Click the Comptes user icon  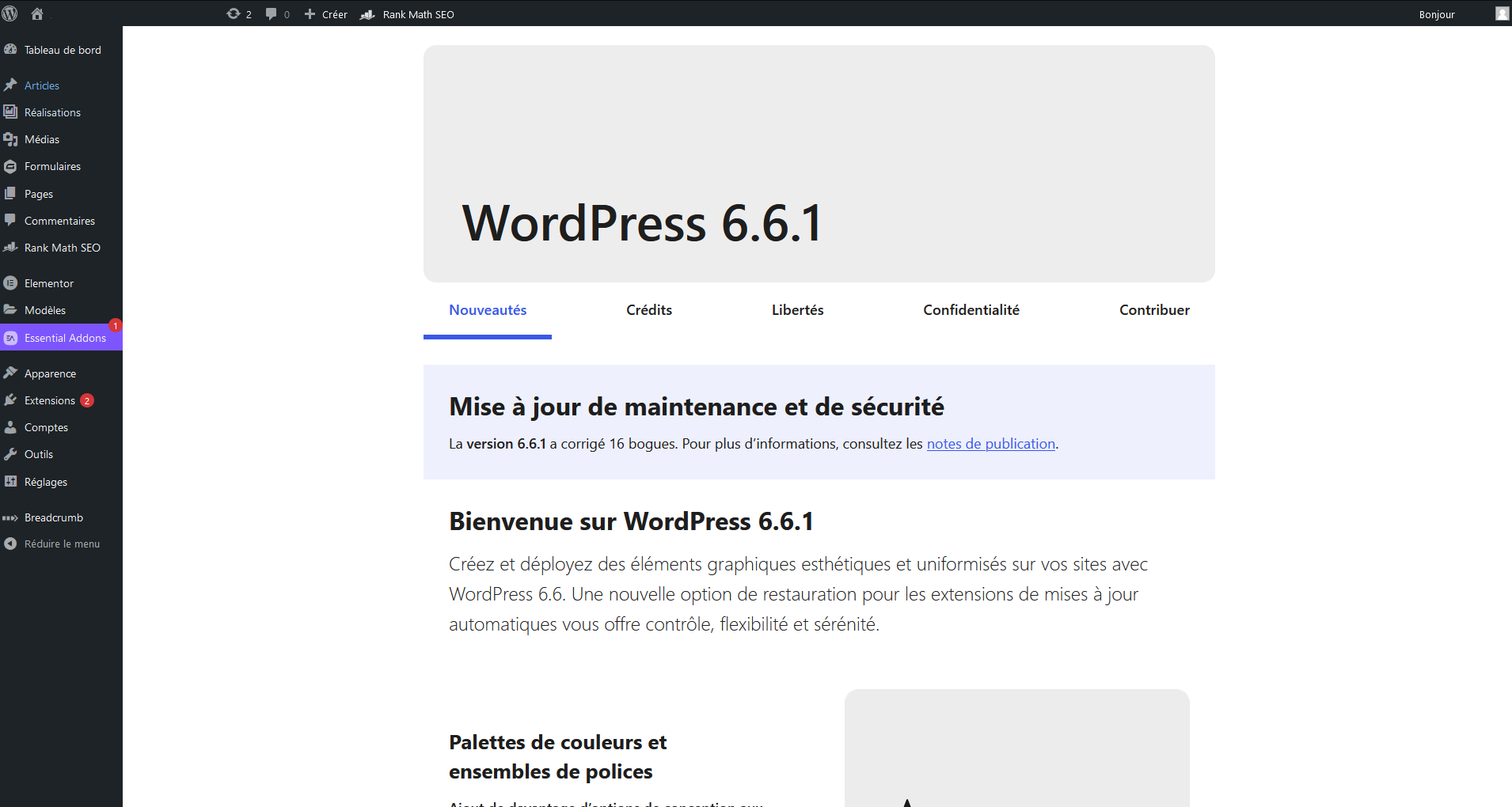[10, 426]
